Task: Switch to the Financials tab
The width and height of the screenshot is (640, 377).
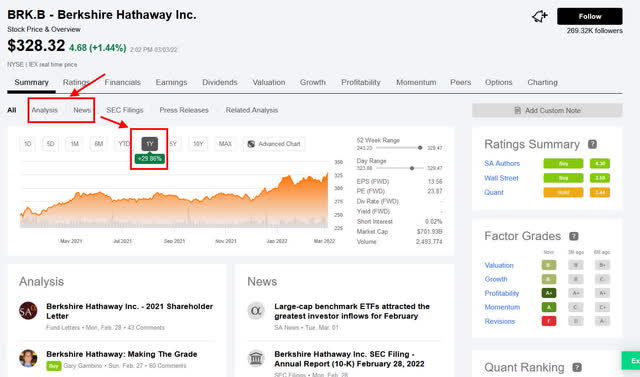Action: point(122,82)
